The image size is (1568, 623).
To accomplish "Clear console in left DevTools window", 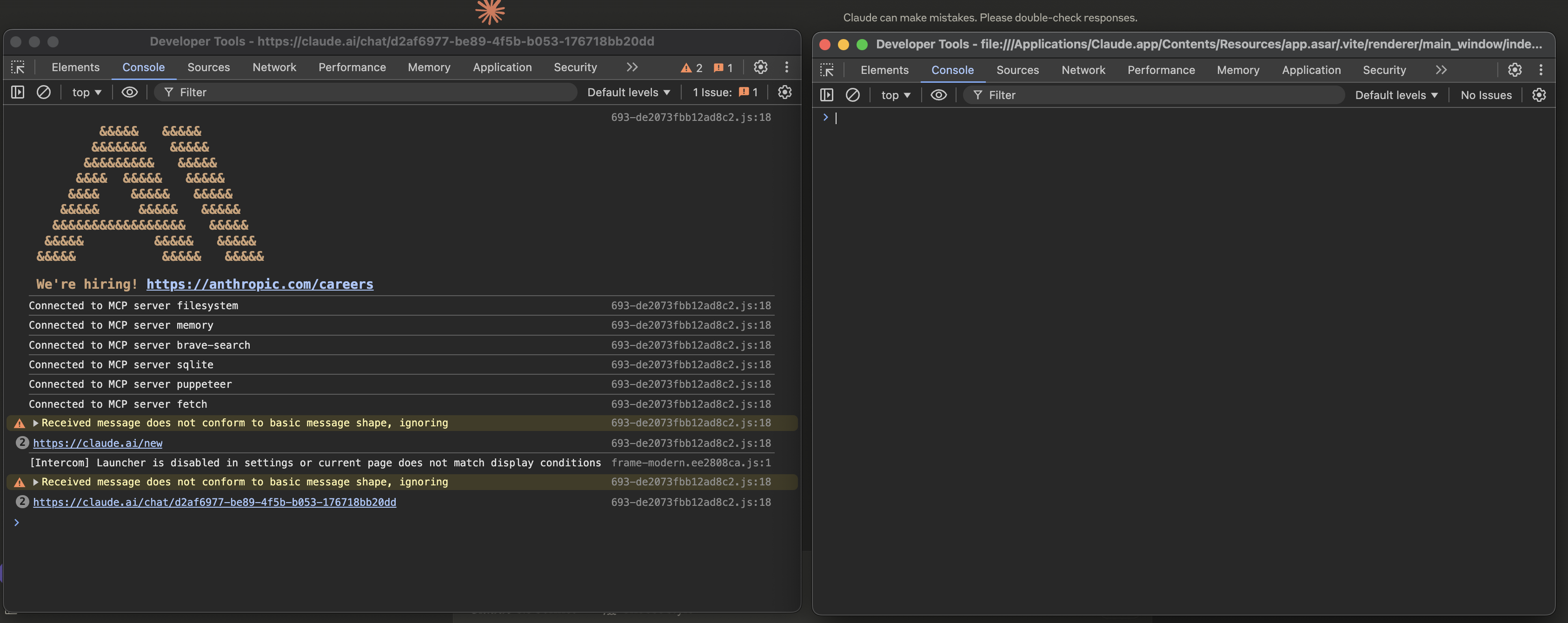I will 43,92.
